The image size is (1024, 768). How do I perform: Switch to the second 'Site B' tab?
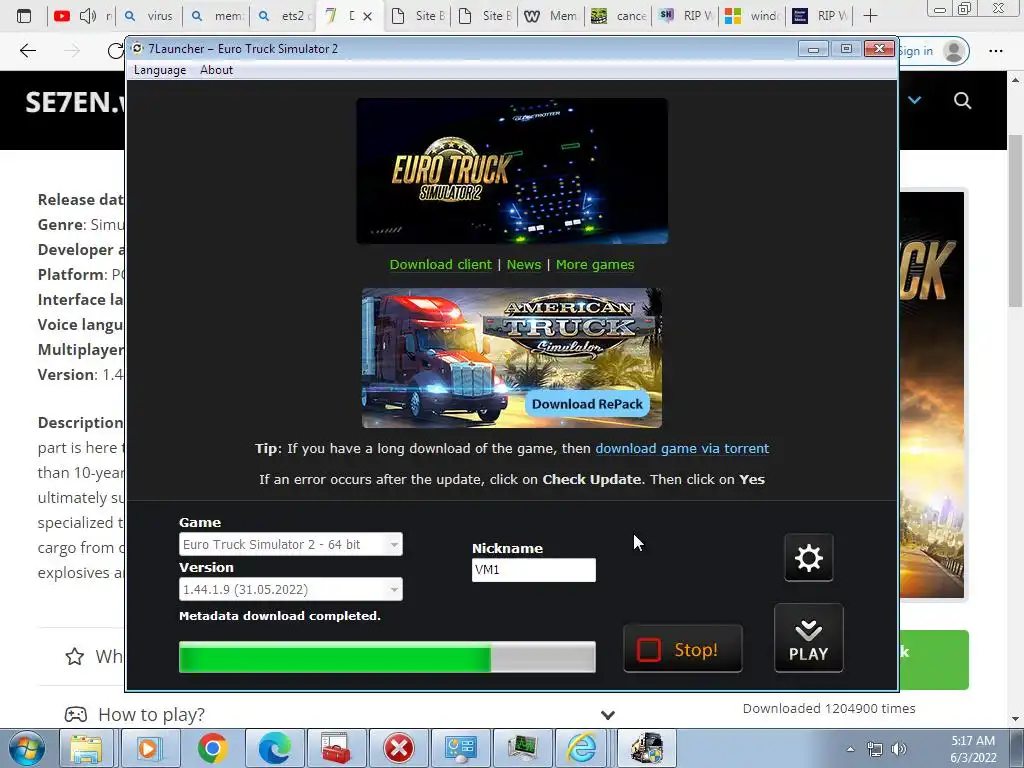[486, 16]
